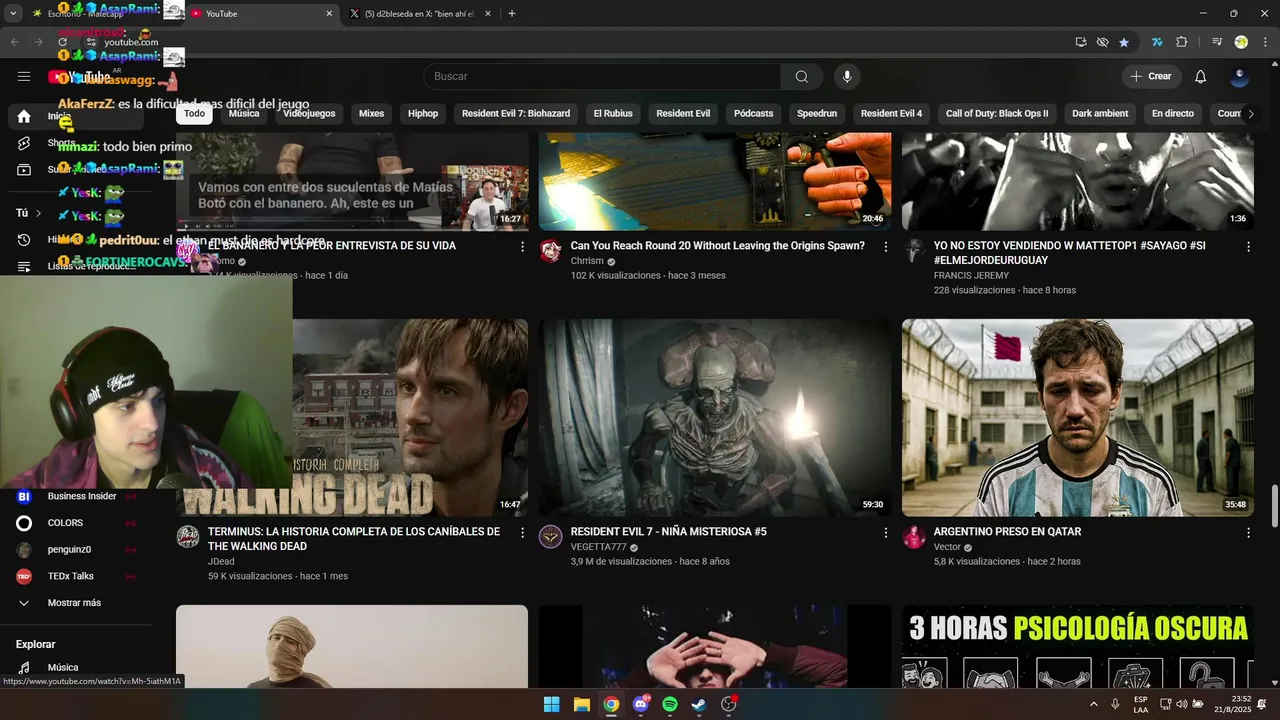Open the Chrome profile avatar
This screenshot has height=720, width=1280.
point(1241,42)
